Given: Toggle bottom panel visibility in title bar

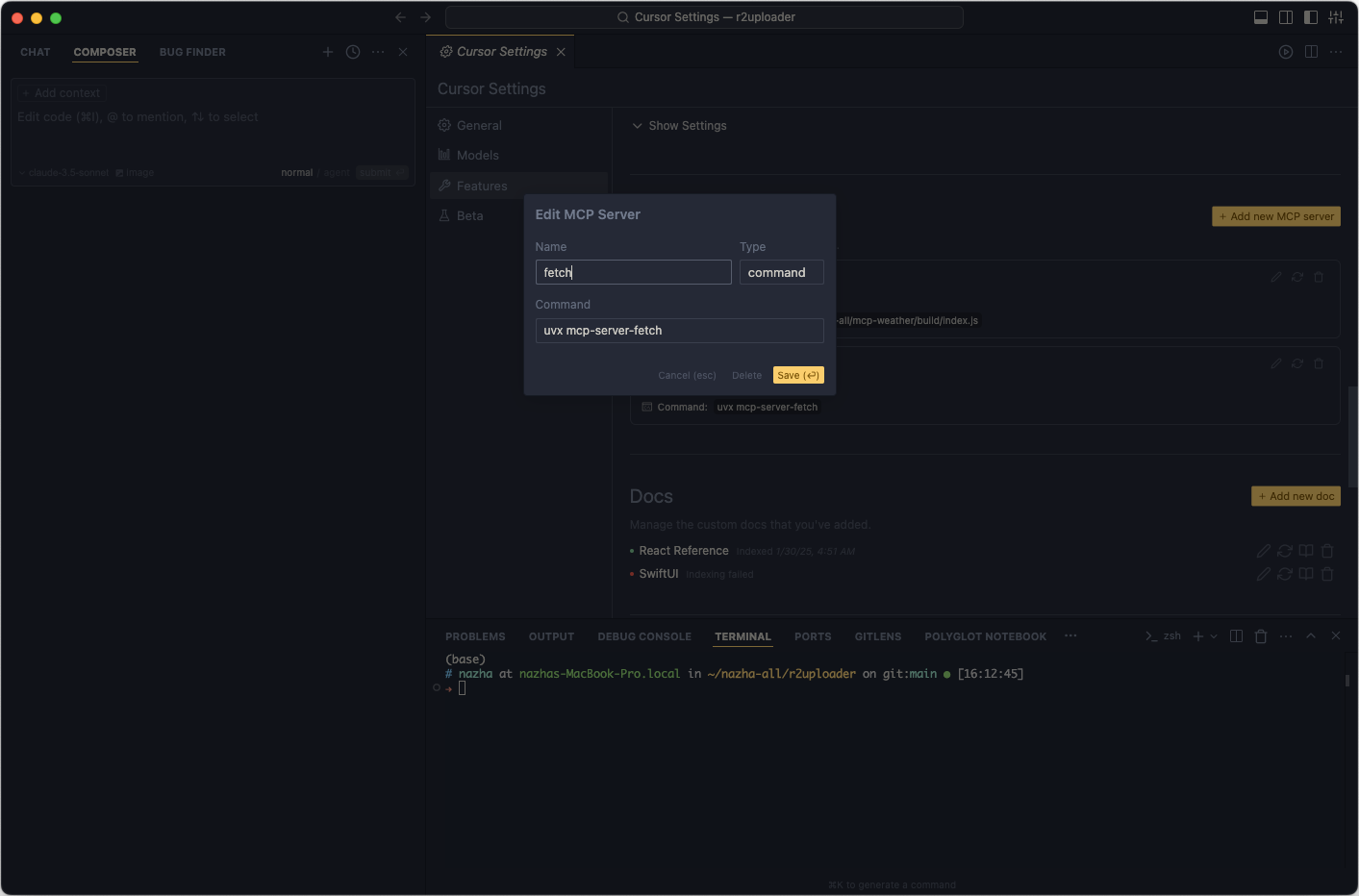Looking at the screenshot, I should tap(1261, 17).
